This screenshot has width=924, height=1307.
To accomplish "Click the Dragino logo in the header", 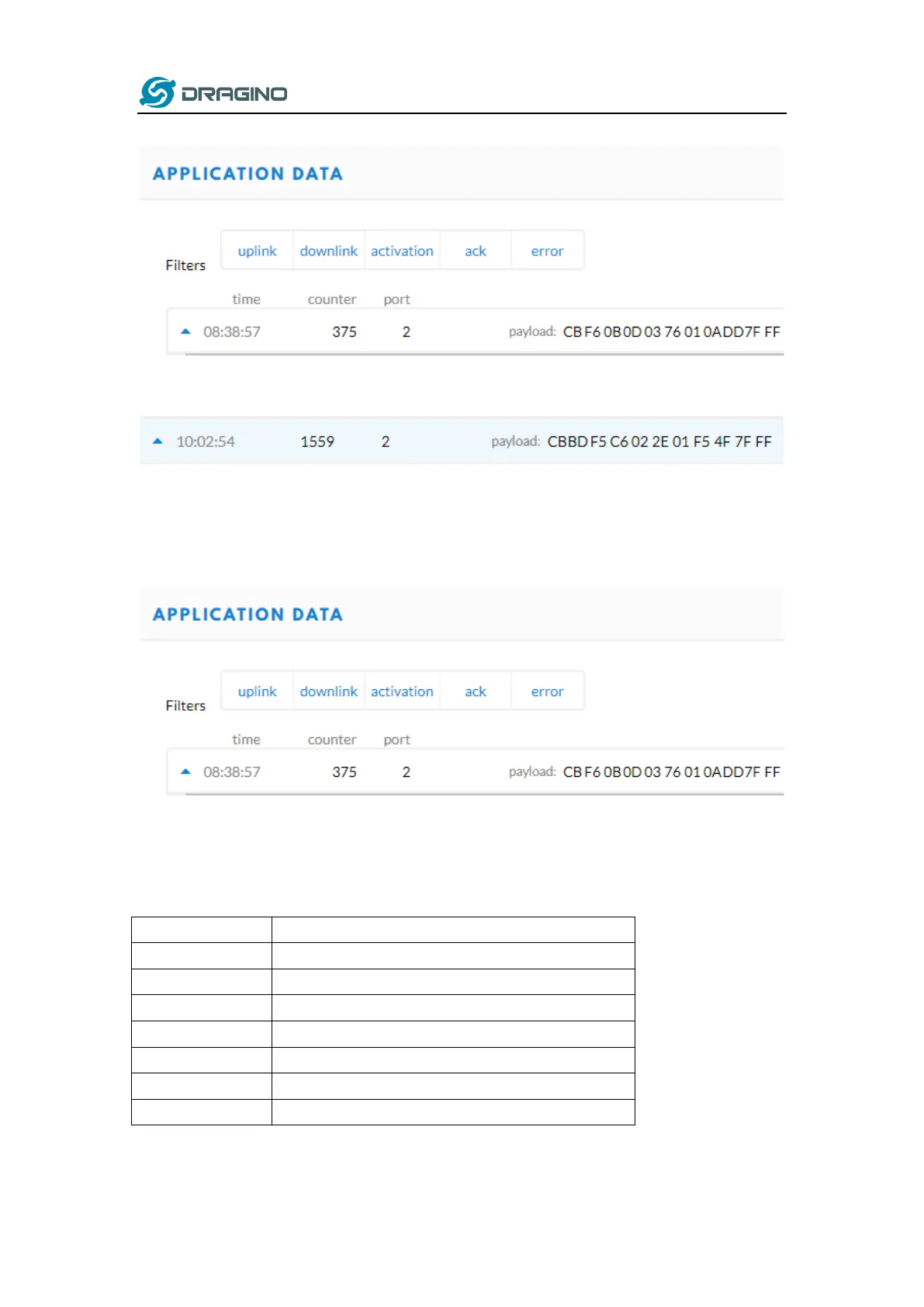I will [213, 93].
